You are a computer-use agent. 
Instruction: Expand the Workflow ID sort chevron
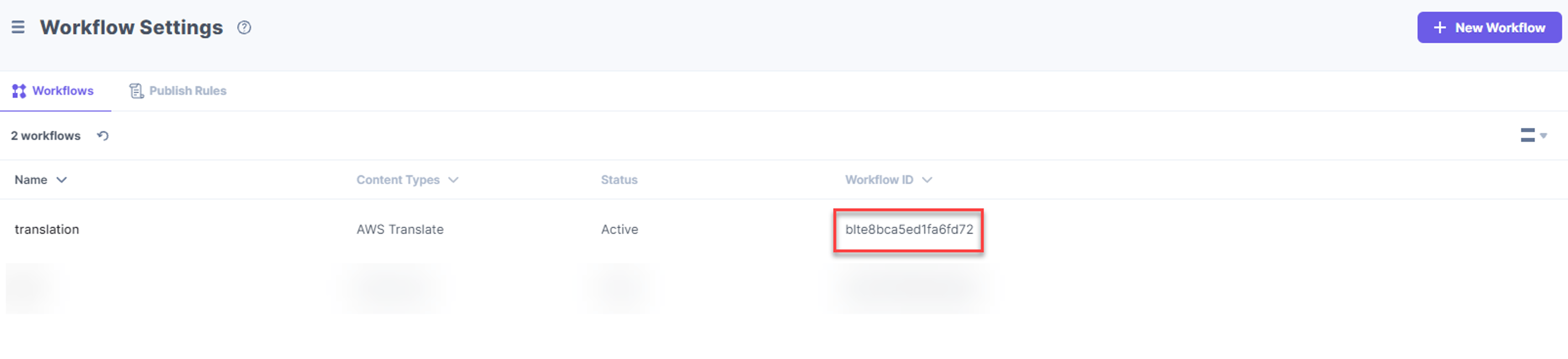tap(927, 180)
